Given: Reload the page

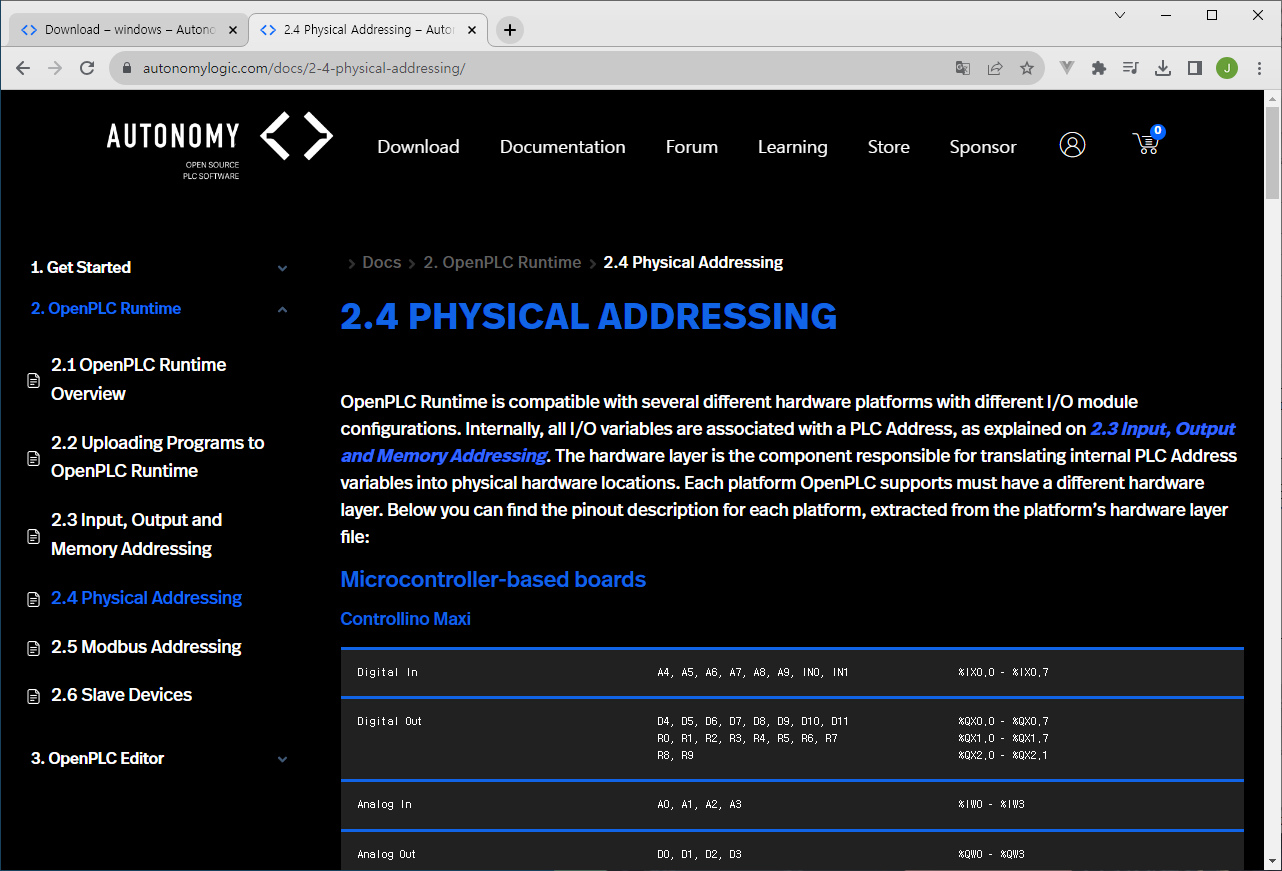Looking at the screenshot, I should [x=87, y=68].
